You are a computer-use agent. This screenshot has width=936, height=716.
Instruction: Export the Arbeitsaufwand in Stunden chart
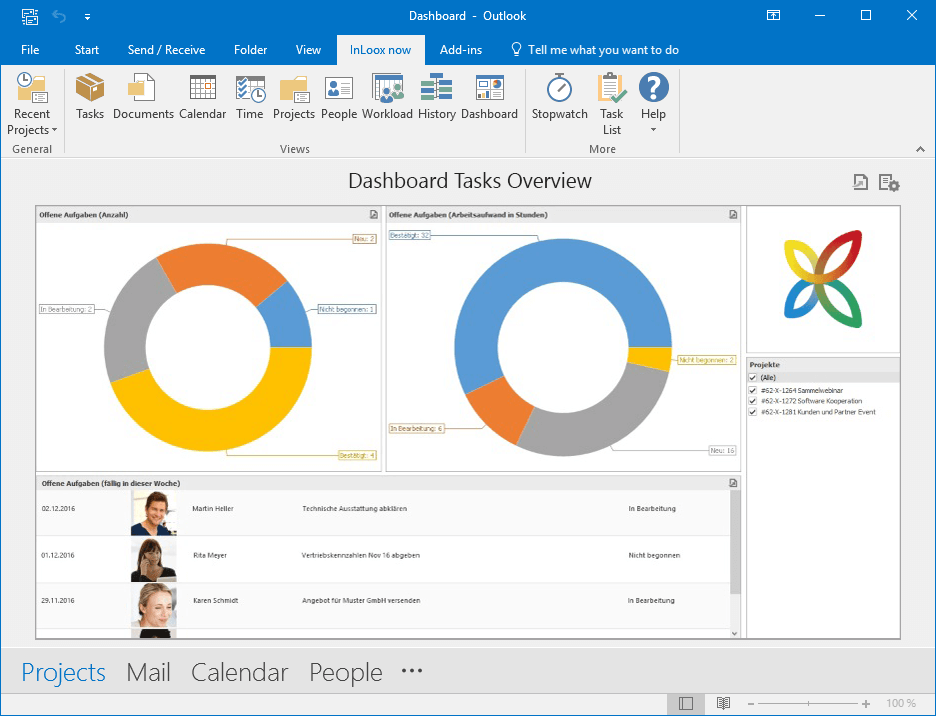[733, 214]
